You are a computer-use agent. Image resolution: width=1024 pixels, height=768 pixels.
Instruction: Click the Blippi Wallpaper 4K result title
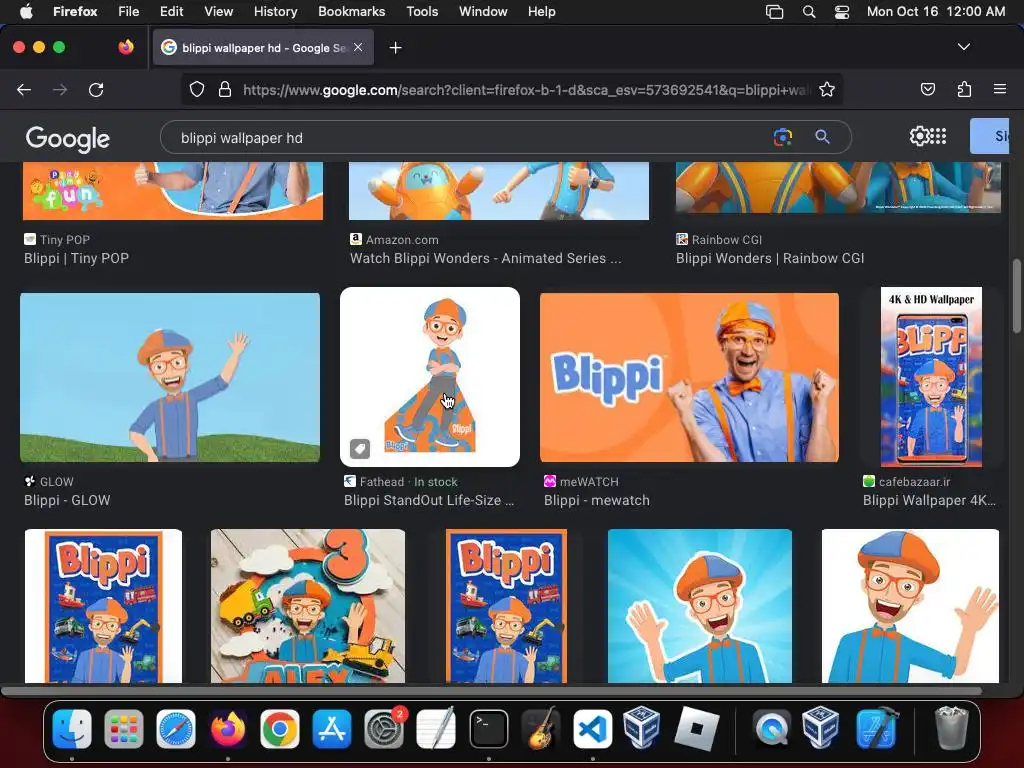click(929, 500)
